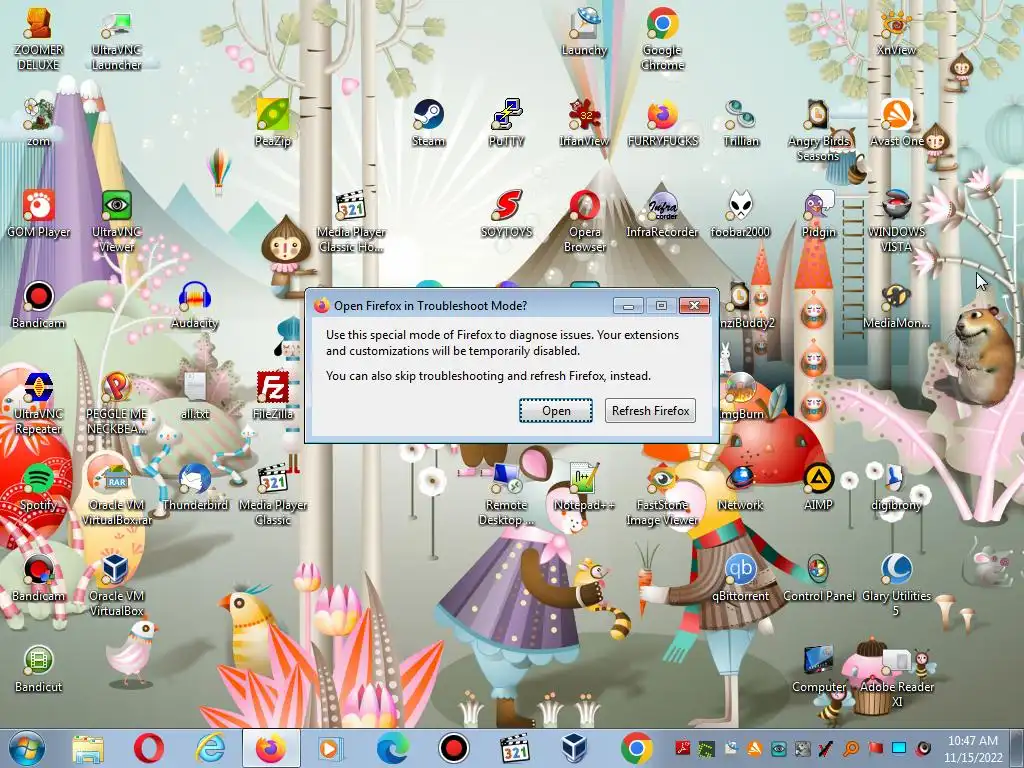
Task: Select the XnView desktop icon
Action: tap(897, 31)
